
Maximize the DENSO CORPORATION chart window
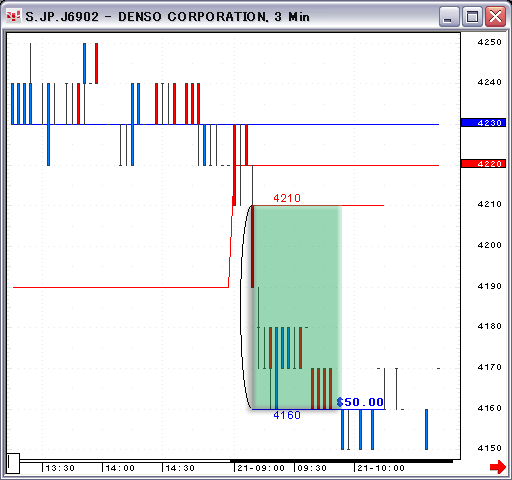click(x=472, y=16)
